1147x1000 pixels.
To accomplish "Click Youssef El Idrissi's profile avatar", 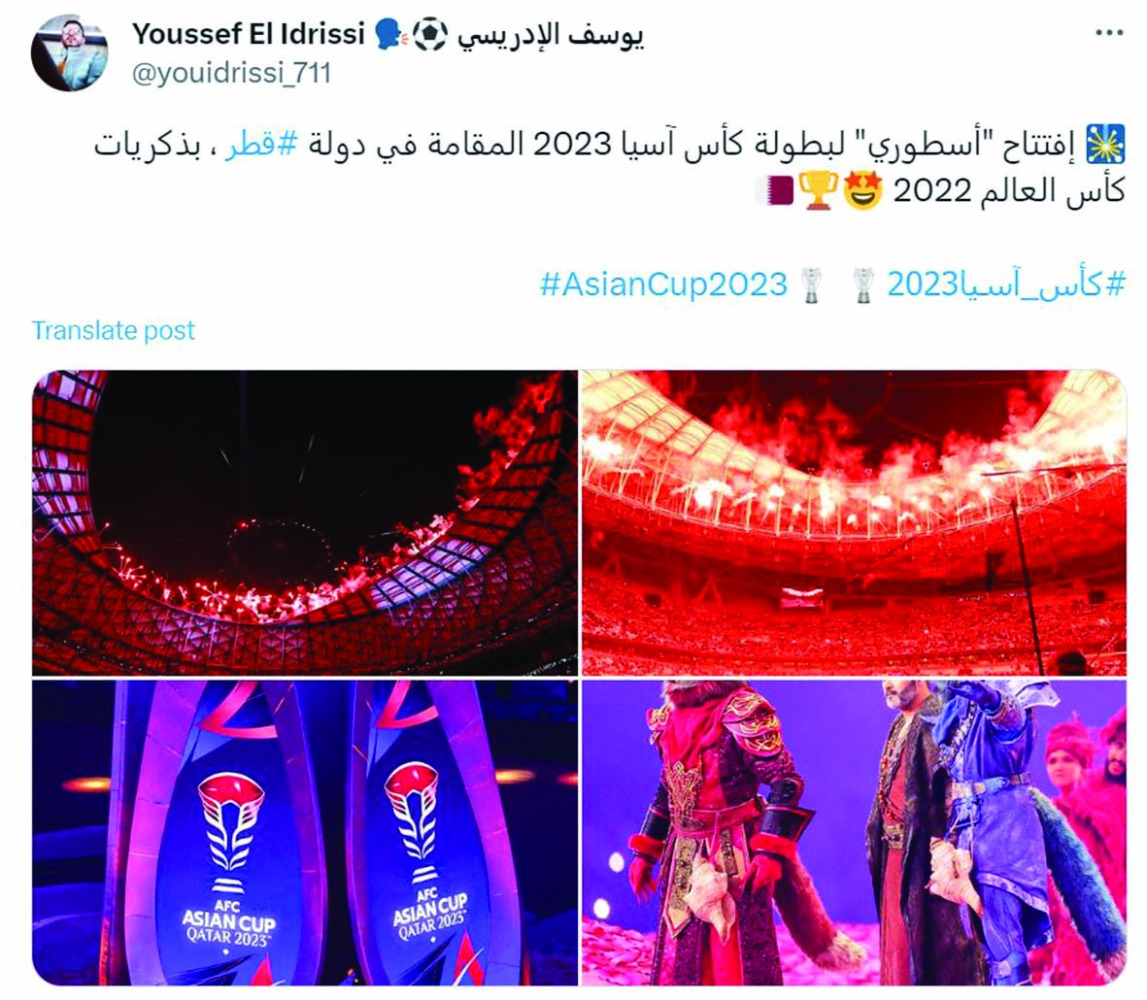I will (x=69, y=53).
